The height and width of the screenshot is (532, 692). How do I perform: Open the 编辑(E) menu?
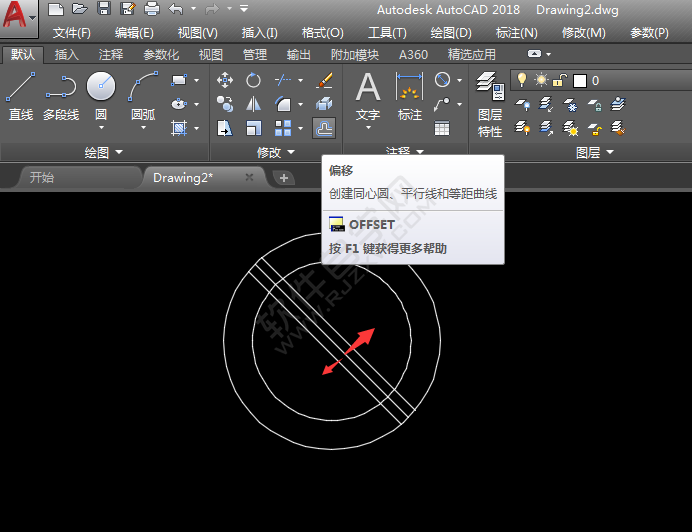[x=134, y=33]
